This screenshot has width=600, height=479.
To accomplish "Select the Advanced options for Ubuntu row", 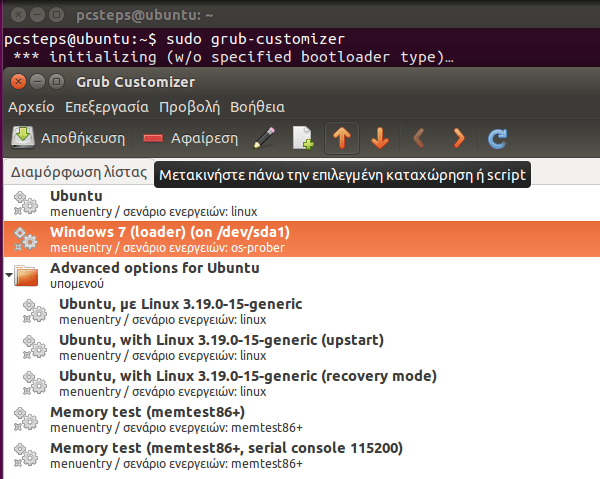I will pyautogui.click(x=302, y=275).
